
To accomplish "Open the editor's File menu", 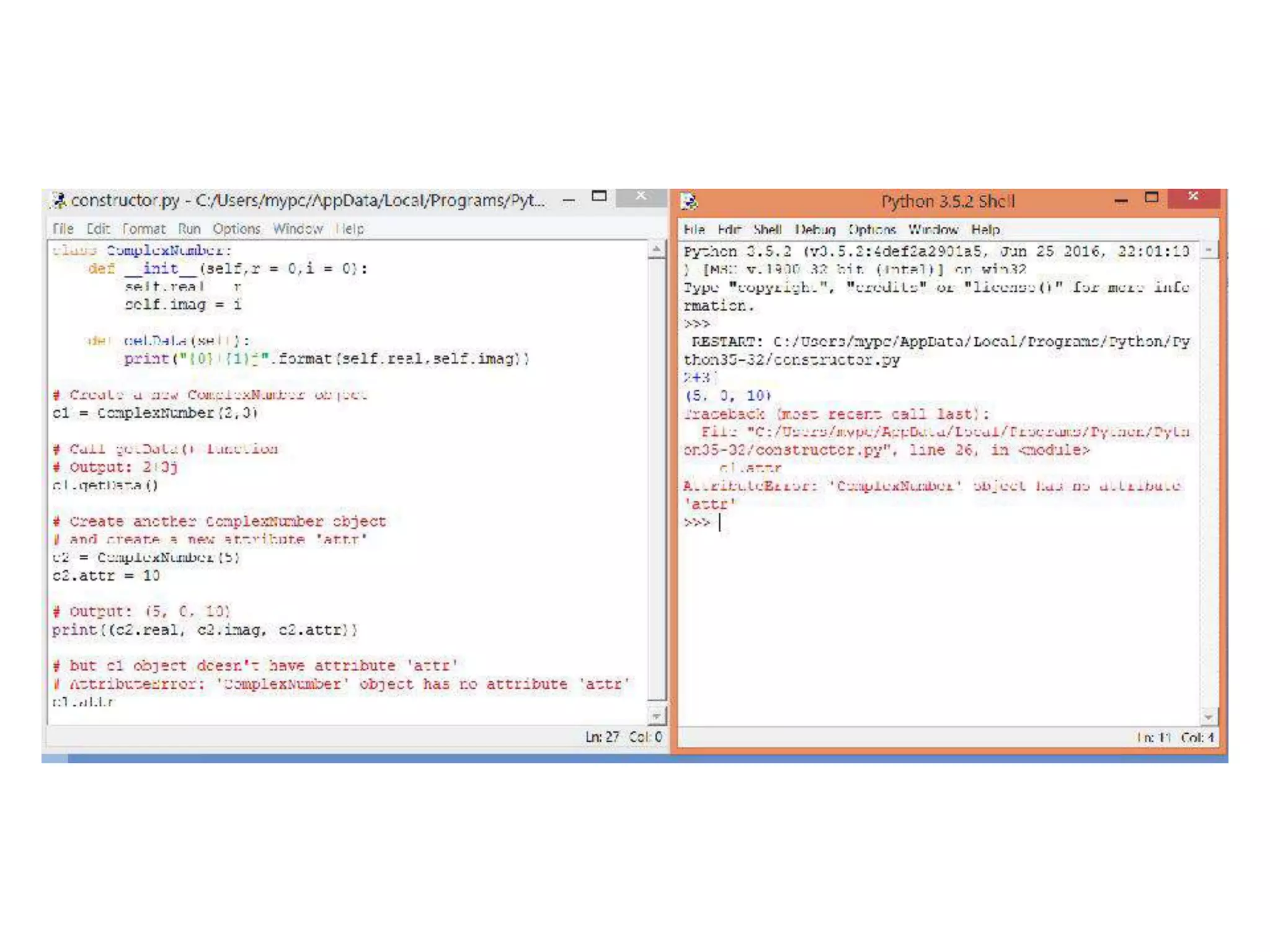I will click(x=63, y=229).
